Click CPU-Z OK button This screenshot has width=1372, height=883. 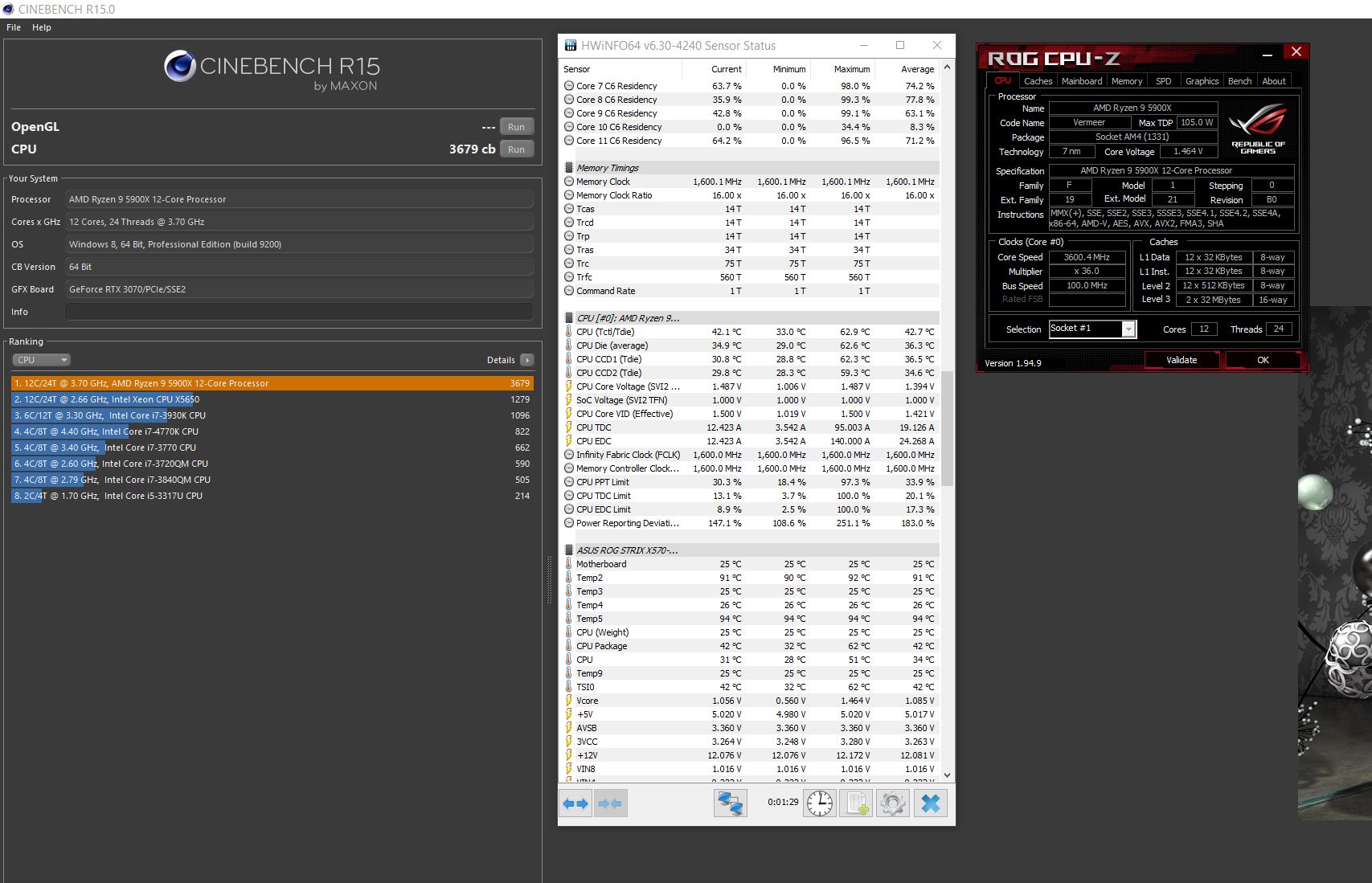pos(1263,360)
